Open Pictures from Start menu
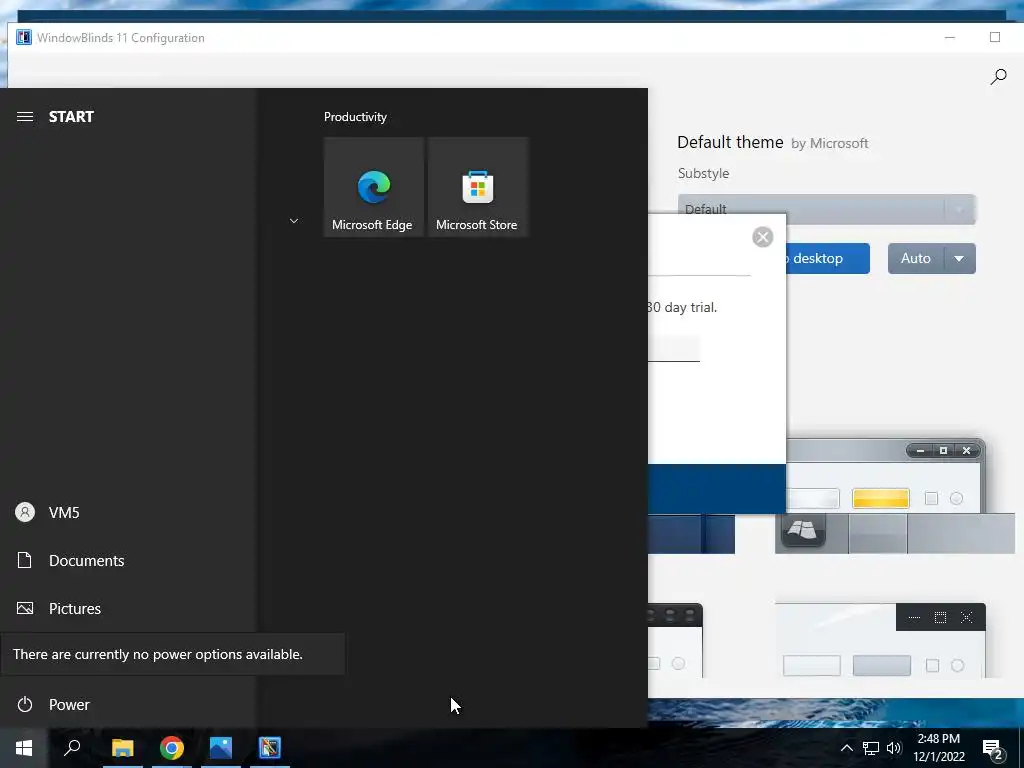The width and height of the screenshot is (1024, 768). [x=128, y=608]
